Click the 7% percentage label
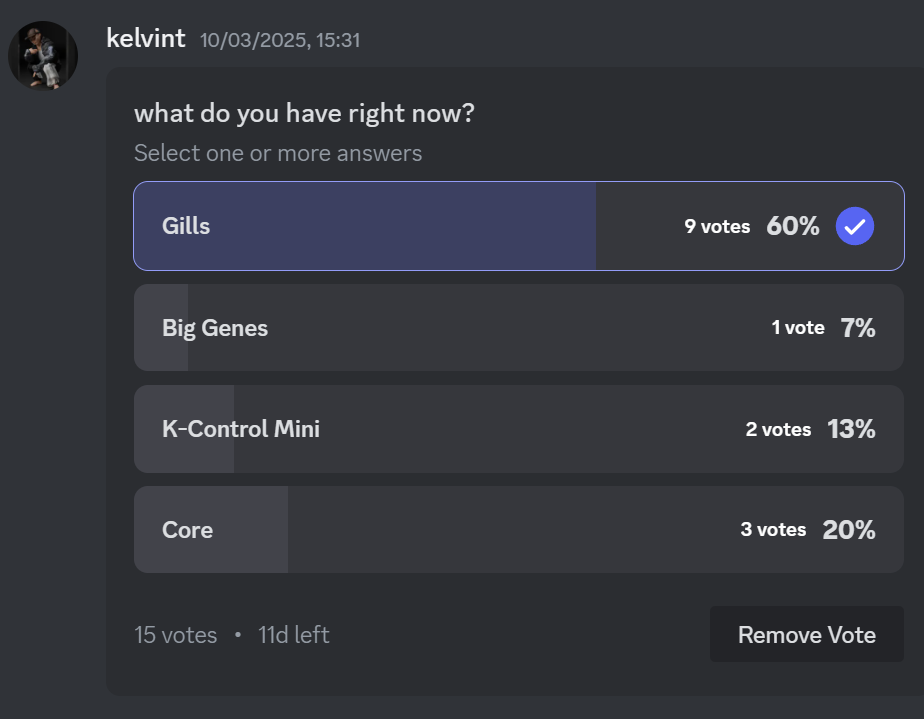The image size is (924, 719). (x=858, y=328)
